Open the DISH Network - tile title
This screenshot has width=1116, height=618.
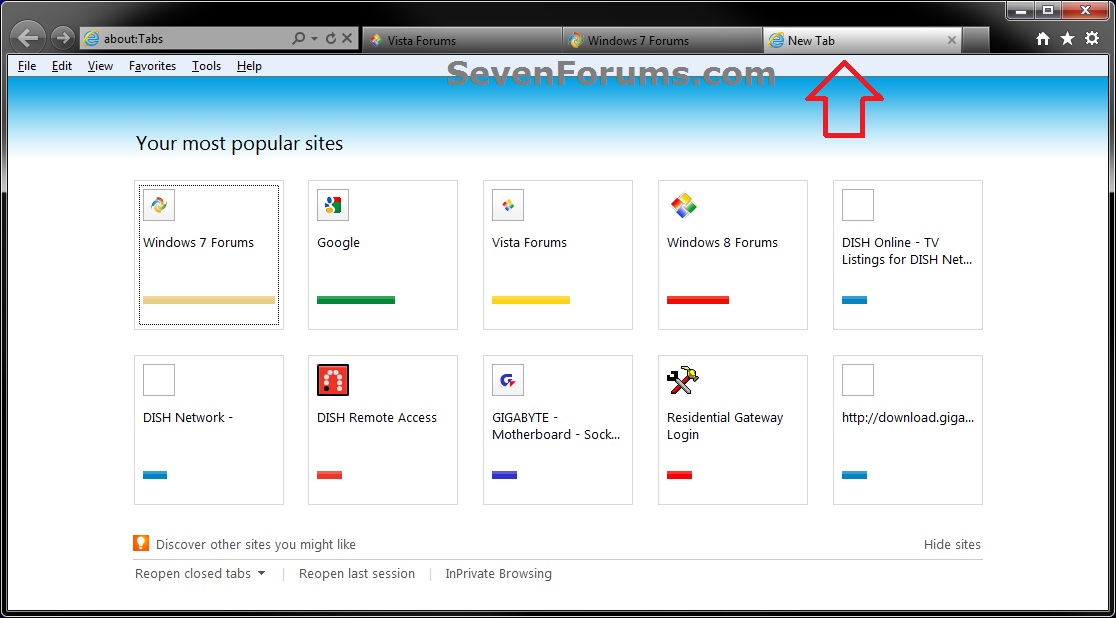(x=189, y=418)
